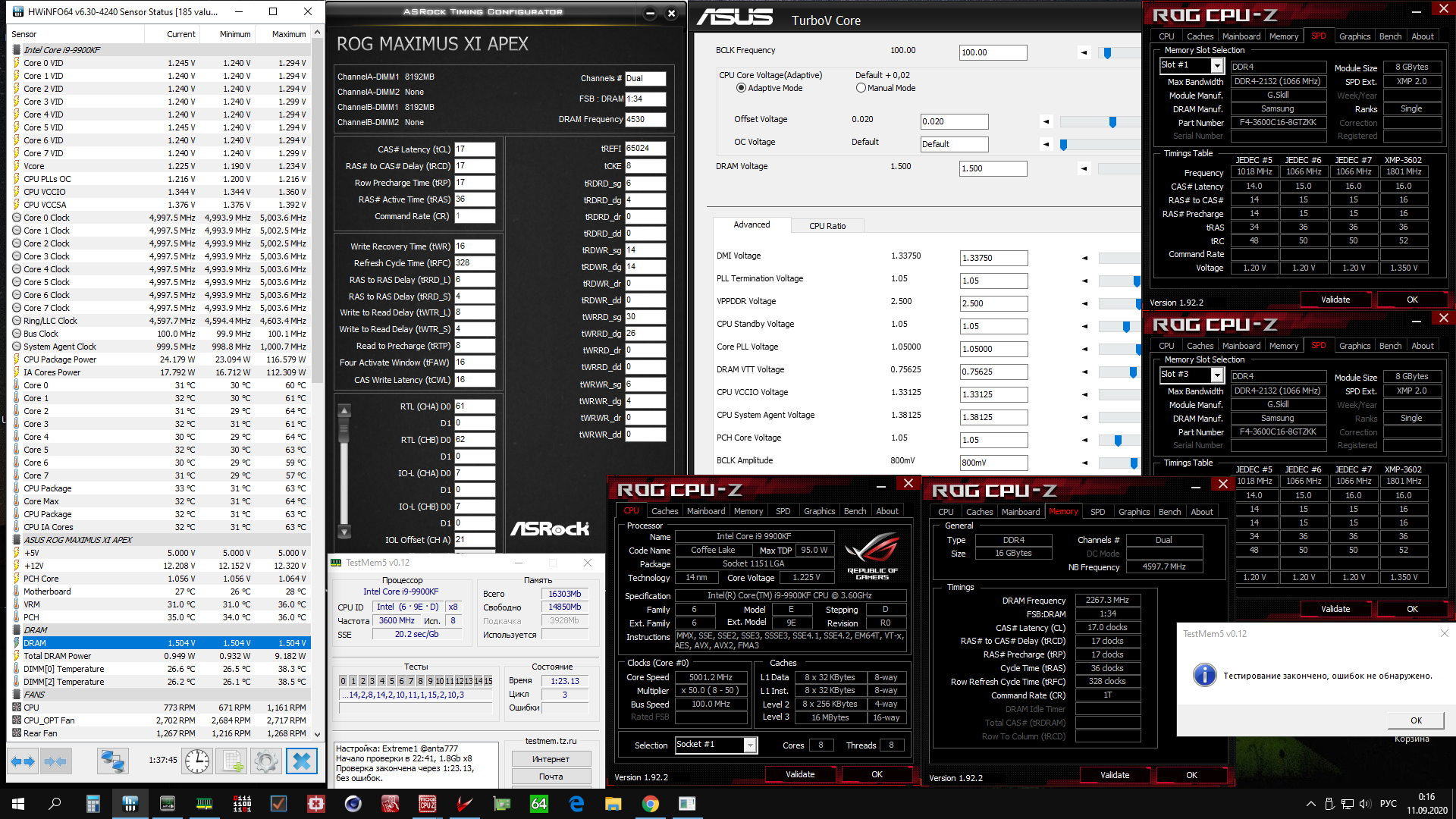Open the Mainboard tab in the Memory CPU-Z window
This screenshot has width=1456, height=819.
click(x=1020, y=512)
